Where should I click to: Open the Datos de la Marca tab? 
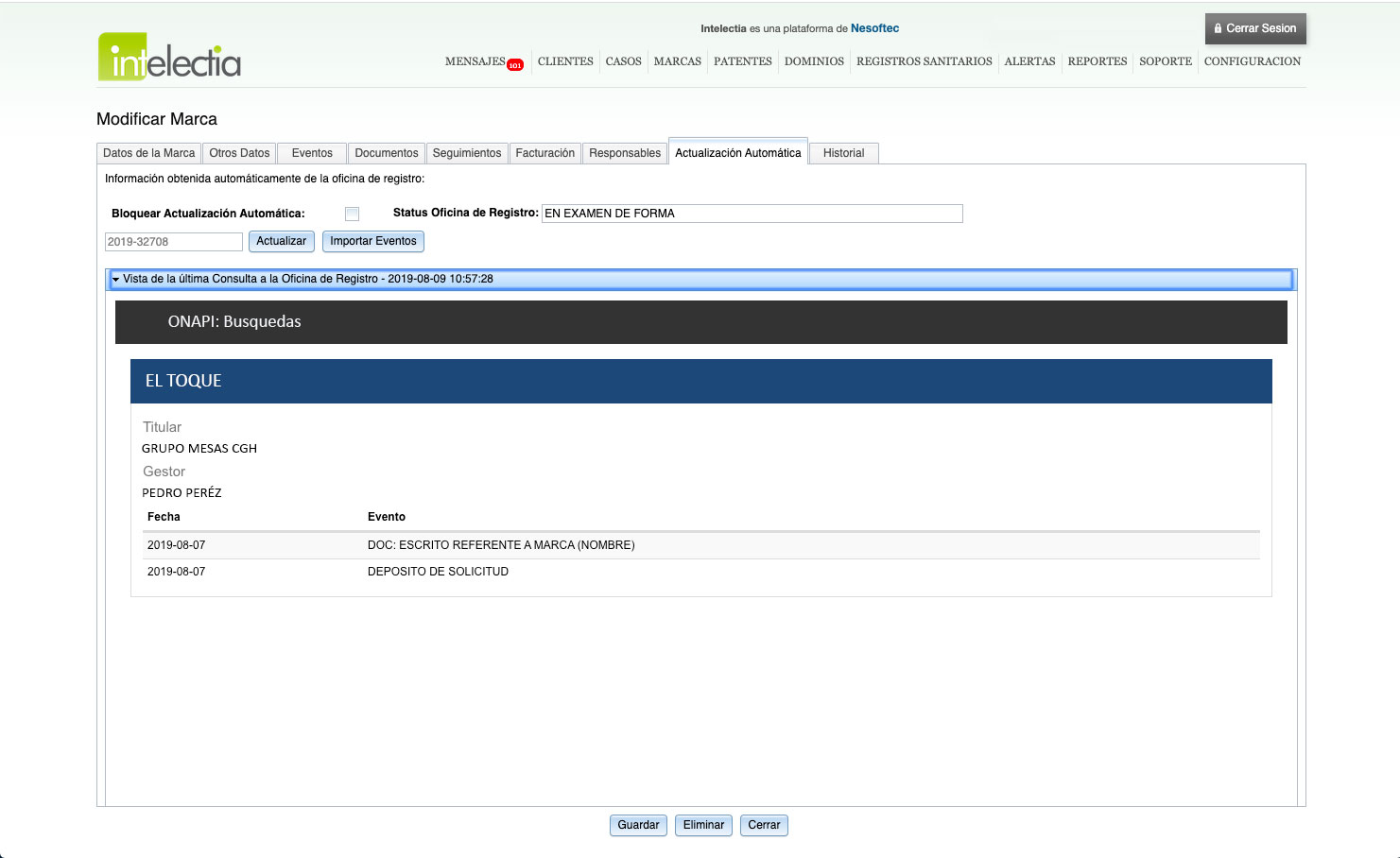pos(148,153)
